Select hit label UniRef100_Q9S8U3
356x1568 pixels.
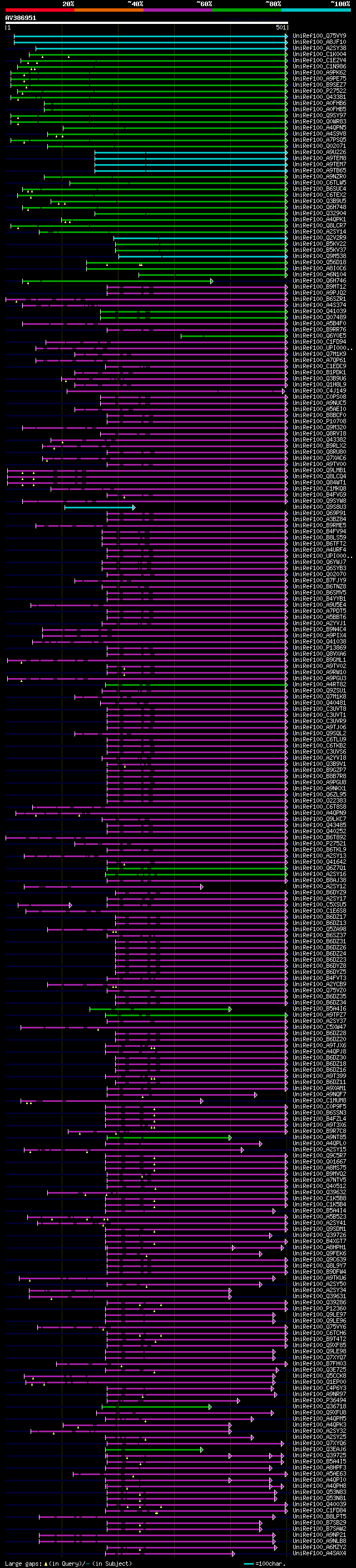coord(319,507)
